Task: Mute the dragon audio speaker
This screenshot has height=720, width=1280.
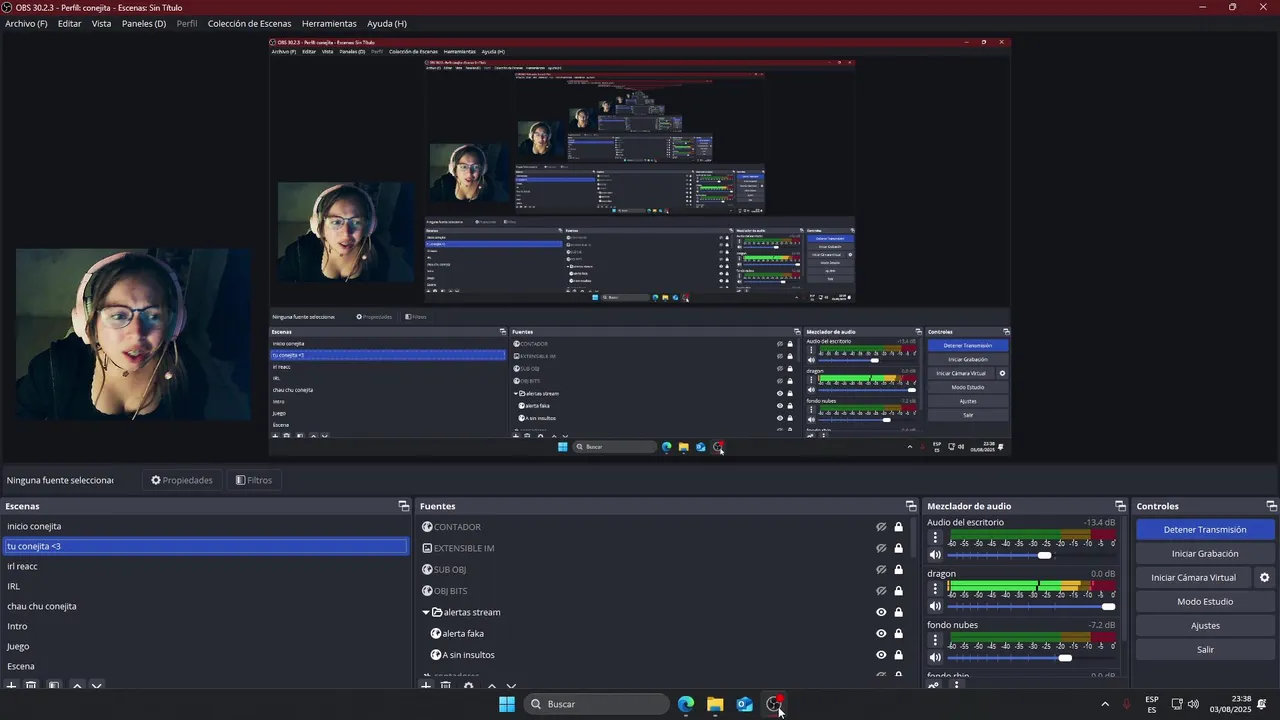Action: (x=935, y=606)
